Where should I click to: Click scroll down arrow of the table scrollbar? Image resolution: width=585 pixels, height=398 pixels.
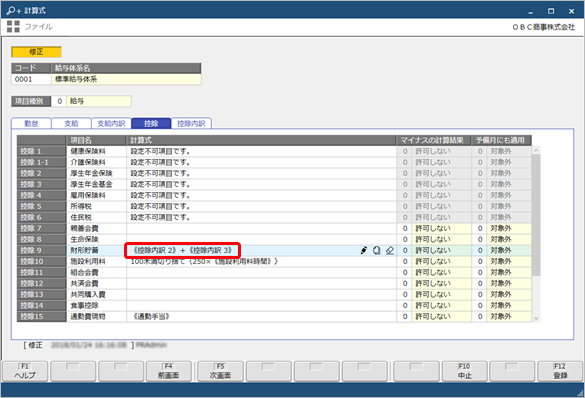pyautogui.click(x=536, y=318)
